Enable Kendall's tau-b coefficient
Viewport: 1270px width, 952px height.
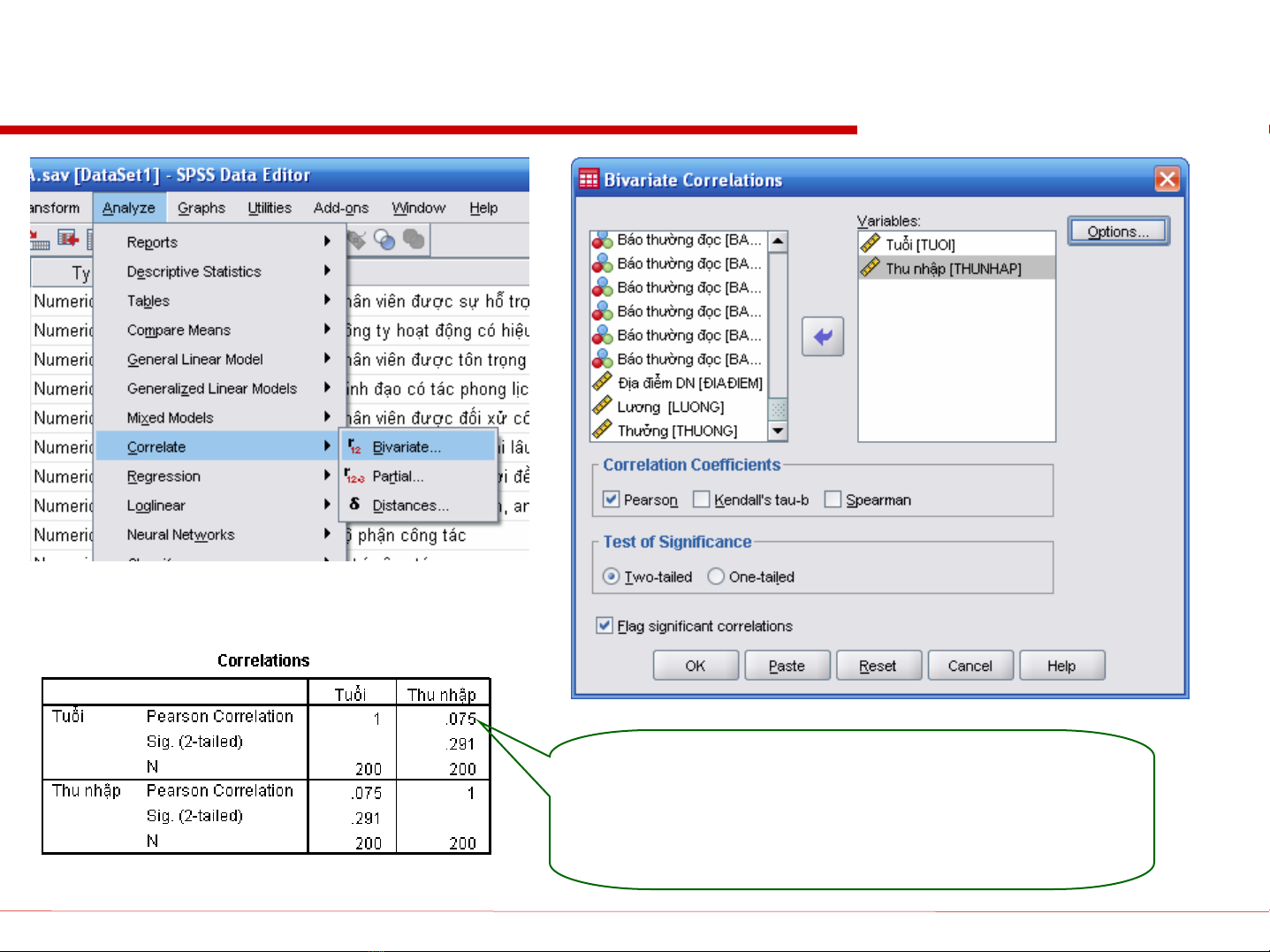[x=702, y=499]
